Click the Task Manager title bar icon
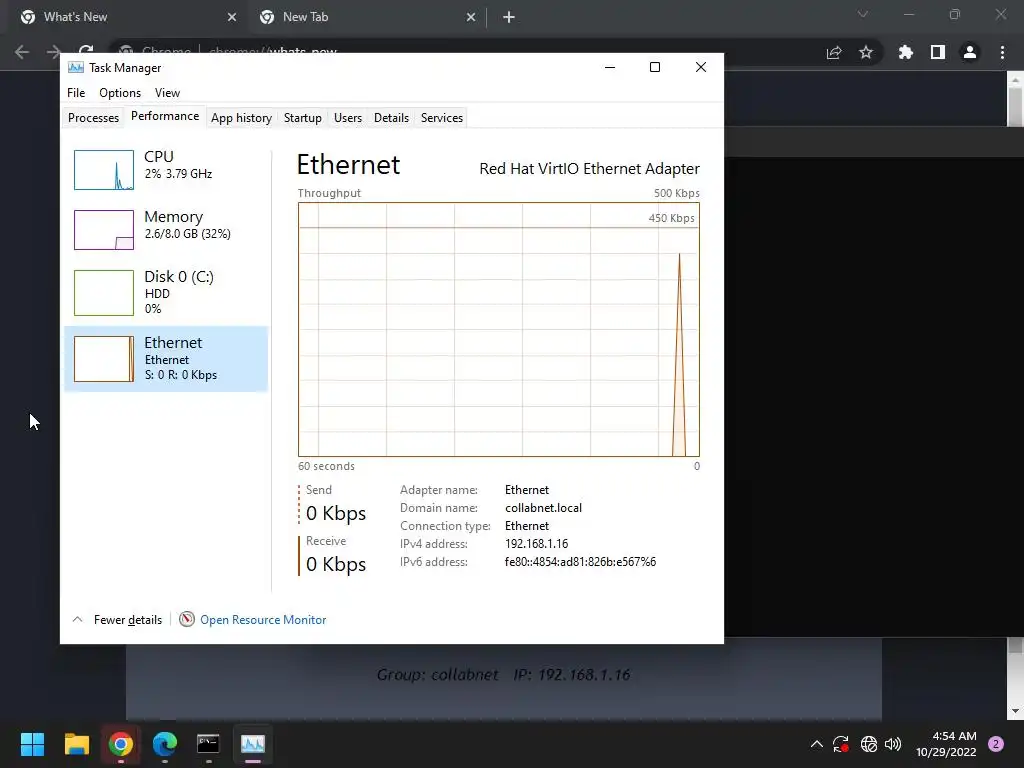Image resolution: width=1024 pixels, height=768 pixels. 76,67
